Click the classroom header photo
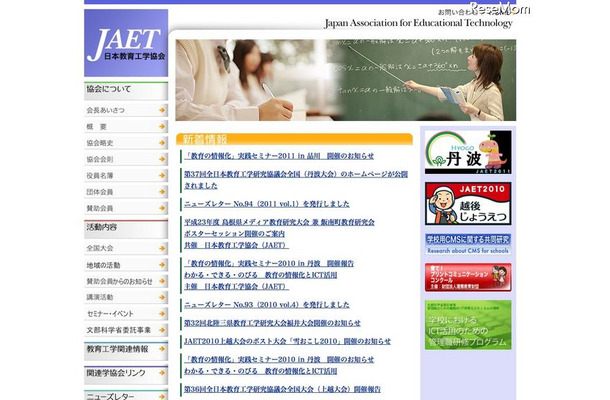Image resolution: width=610 pixels, height=400 pixels. (x=346, y=80)
